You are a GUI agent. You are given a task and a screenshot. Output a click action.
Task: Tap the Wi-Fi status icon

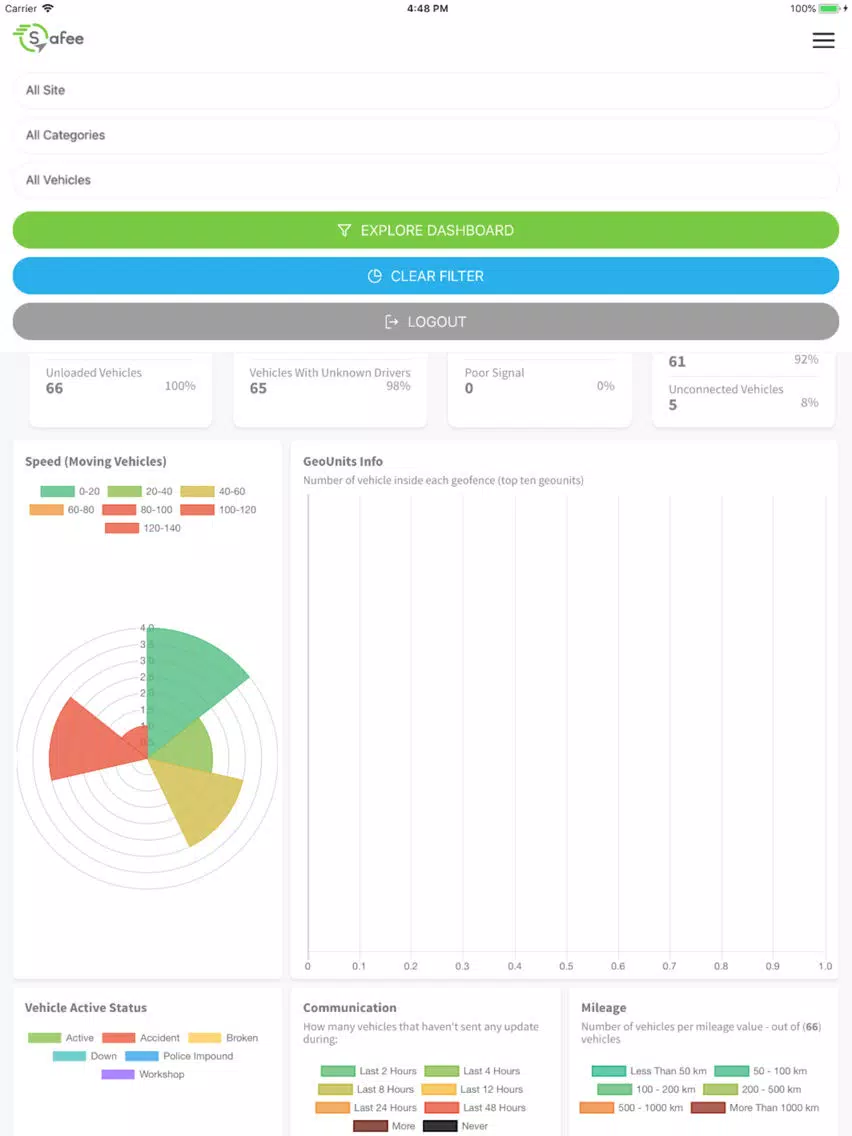pyautogui.click(x=48, y=8)
